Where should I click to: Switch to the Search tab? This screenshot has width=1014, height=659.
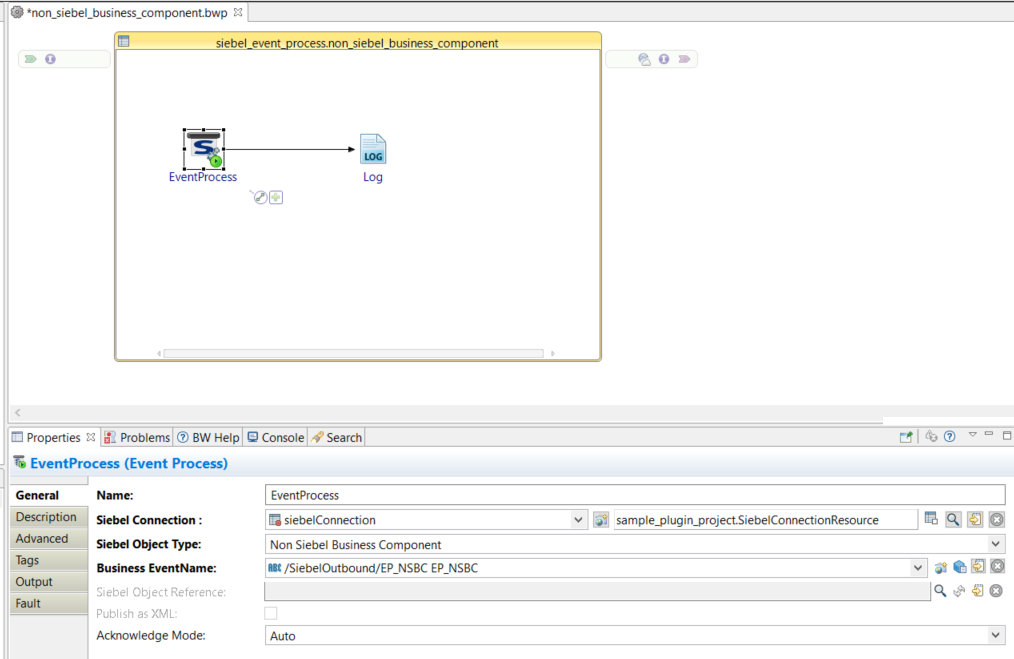coord(336,437)
